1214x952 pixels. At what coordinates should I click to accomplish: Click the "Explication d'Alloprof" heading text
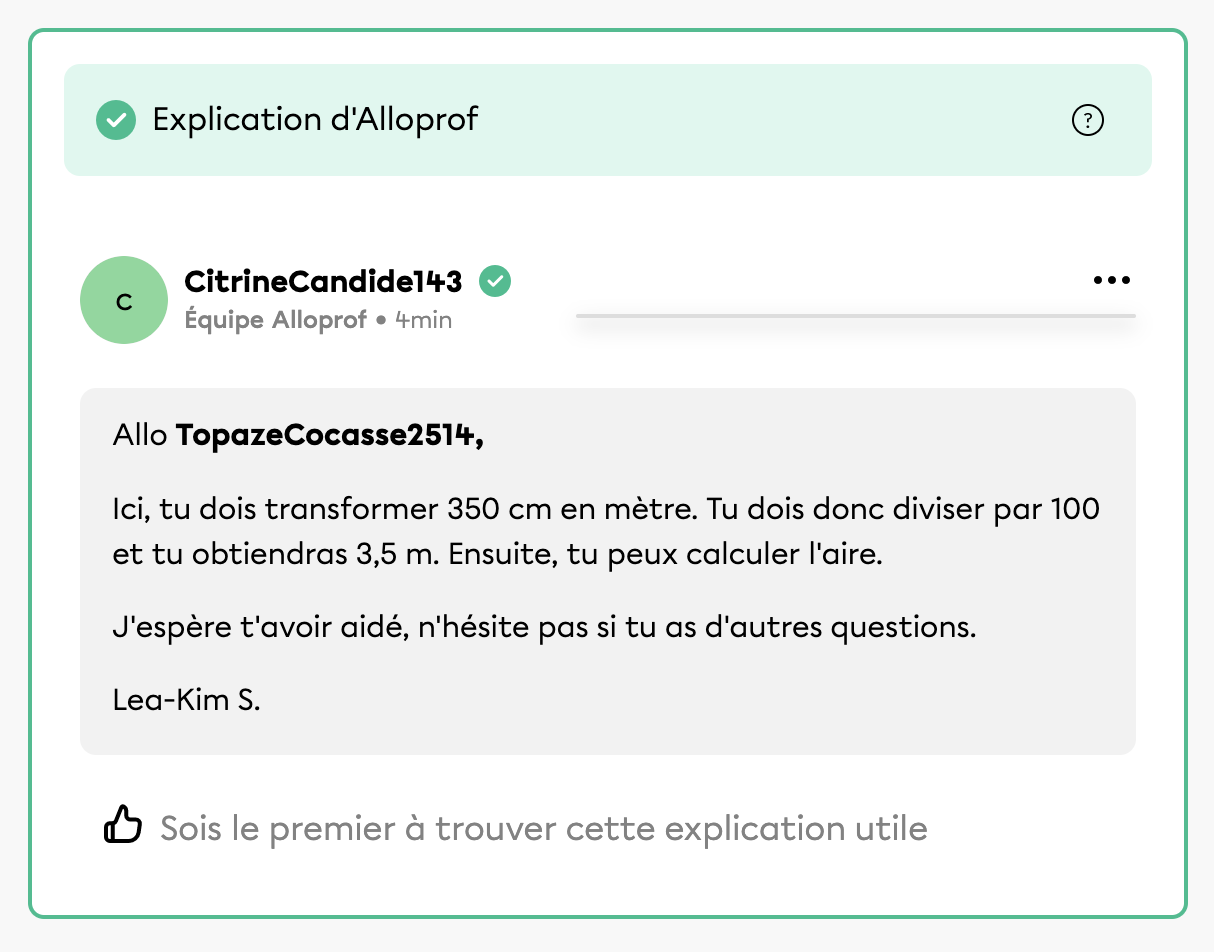coord(315,120)
